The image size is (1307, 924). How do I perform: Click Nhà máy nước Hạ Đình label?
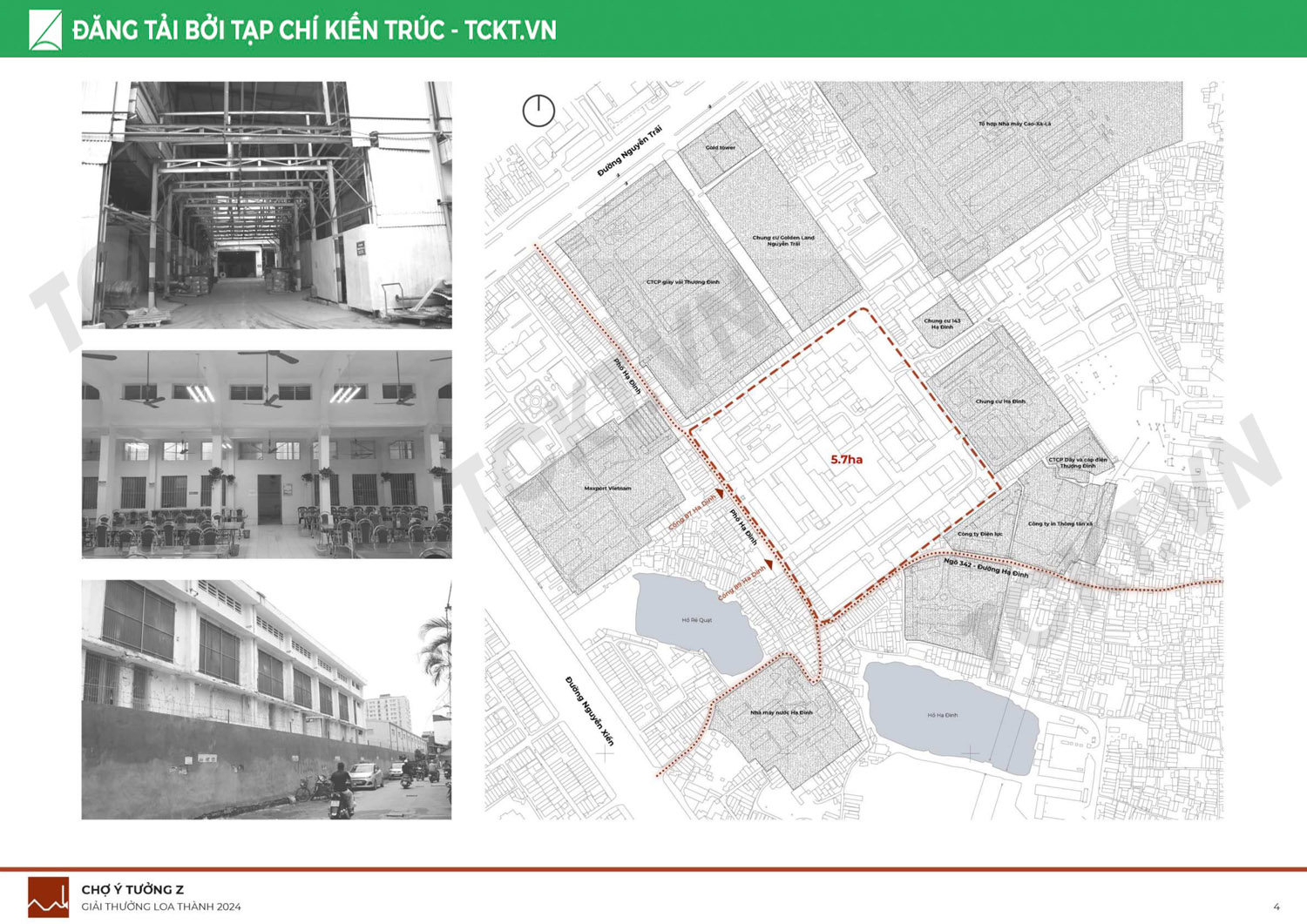[x=781, y=712]
